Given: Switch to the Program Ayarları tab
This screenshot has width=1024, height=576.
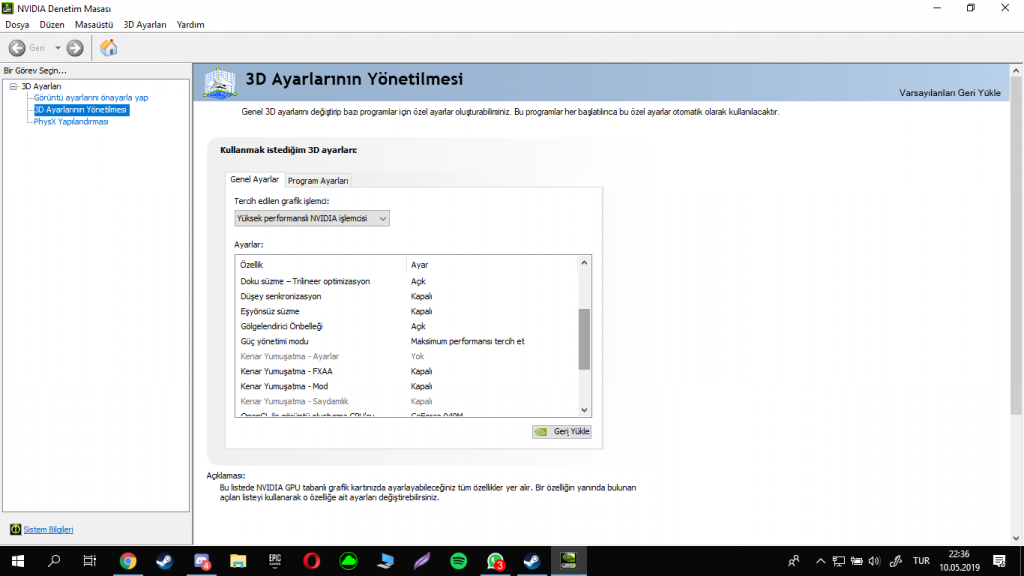Looking at the screenshot, I should click(x=318, y=181).
